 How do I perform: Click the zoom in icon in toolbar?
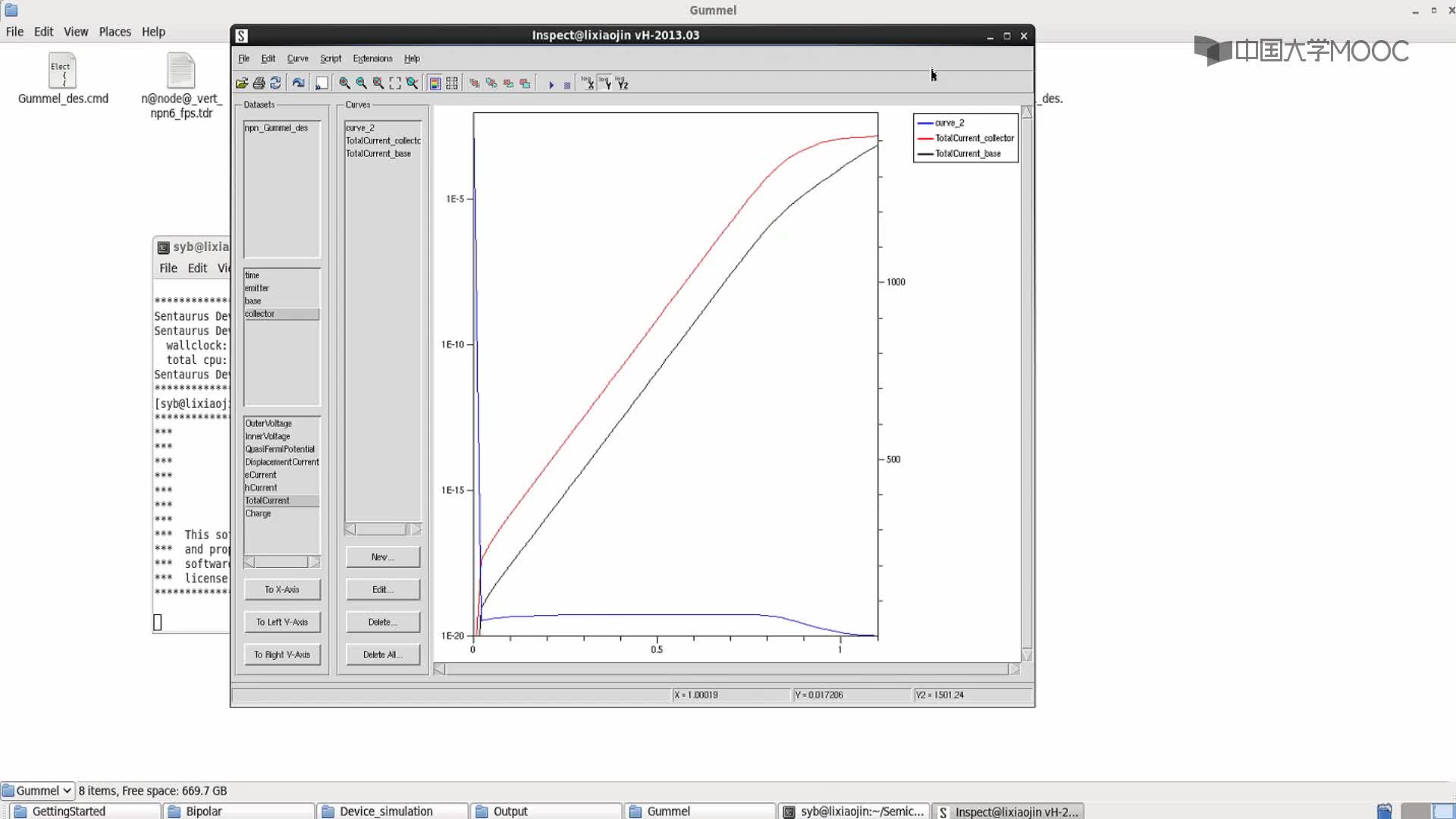pyautogui.click(x=344, y=82)
